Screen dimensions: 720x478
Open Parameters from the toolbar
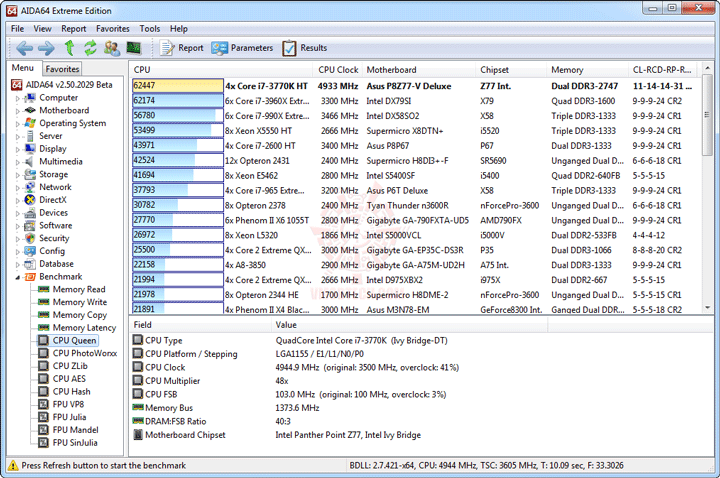(x=242, y=48)
